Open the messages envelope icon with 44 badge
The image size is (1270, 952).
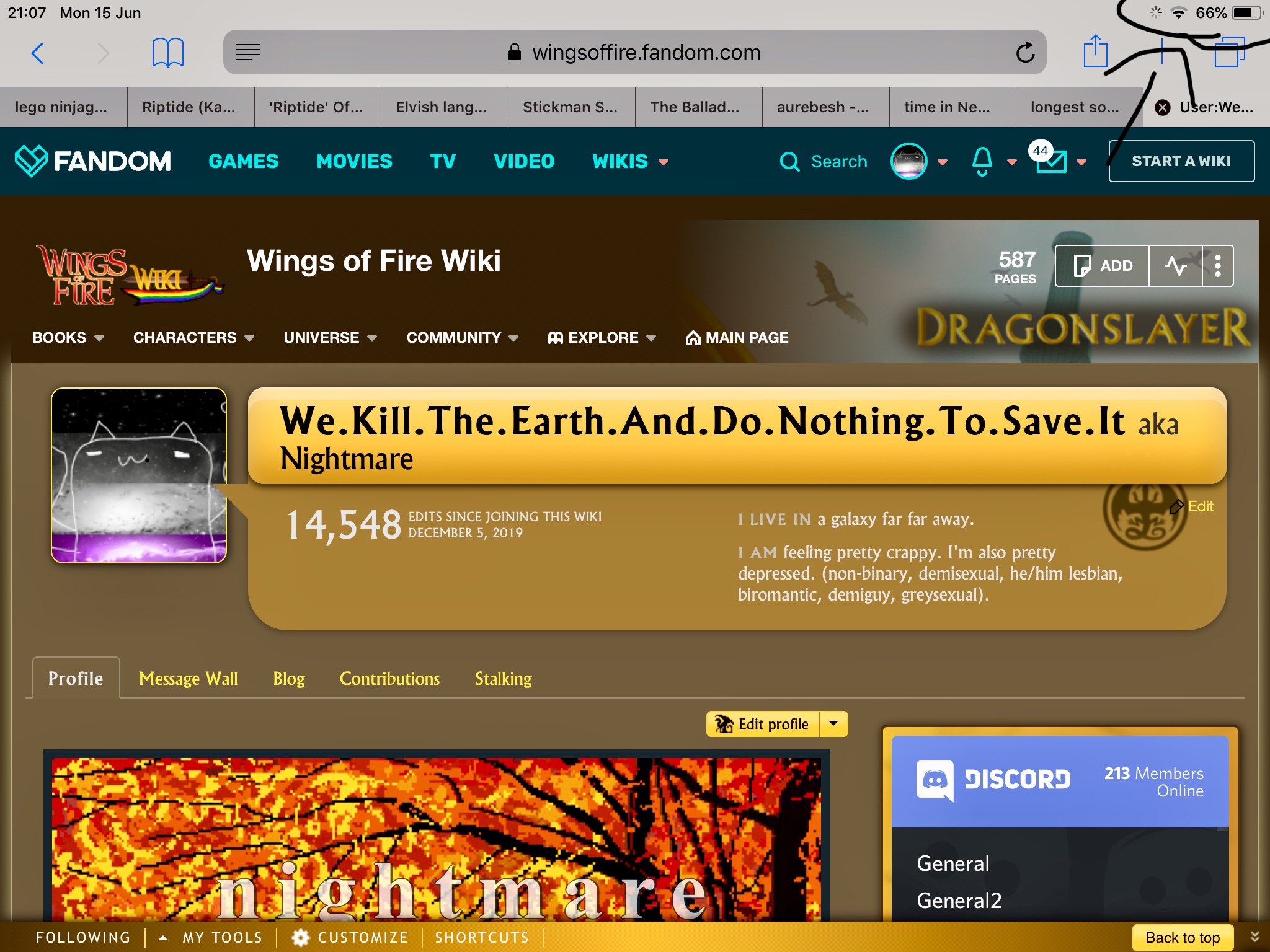1052,161
